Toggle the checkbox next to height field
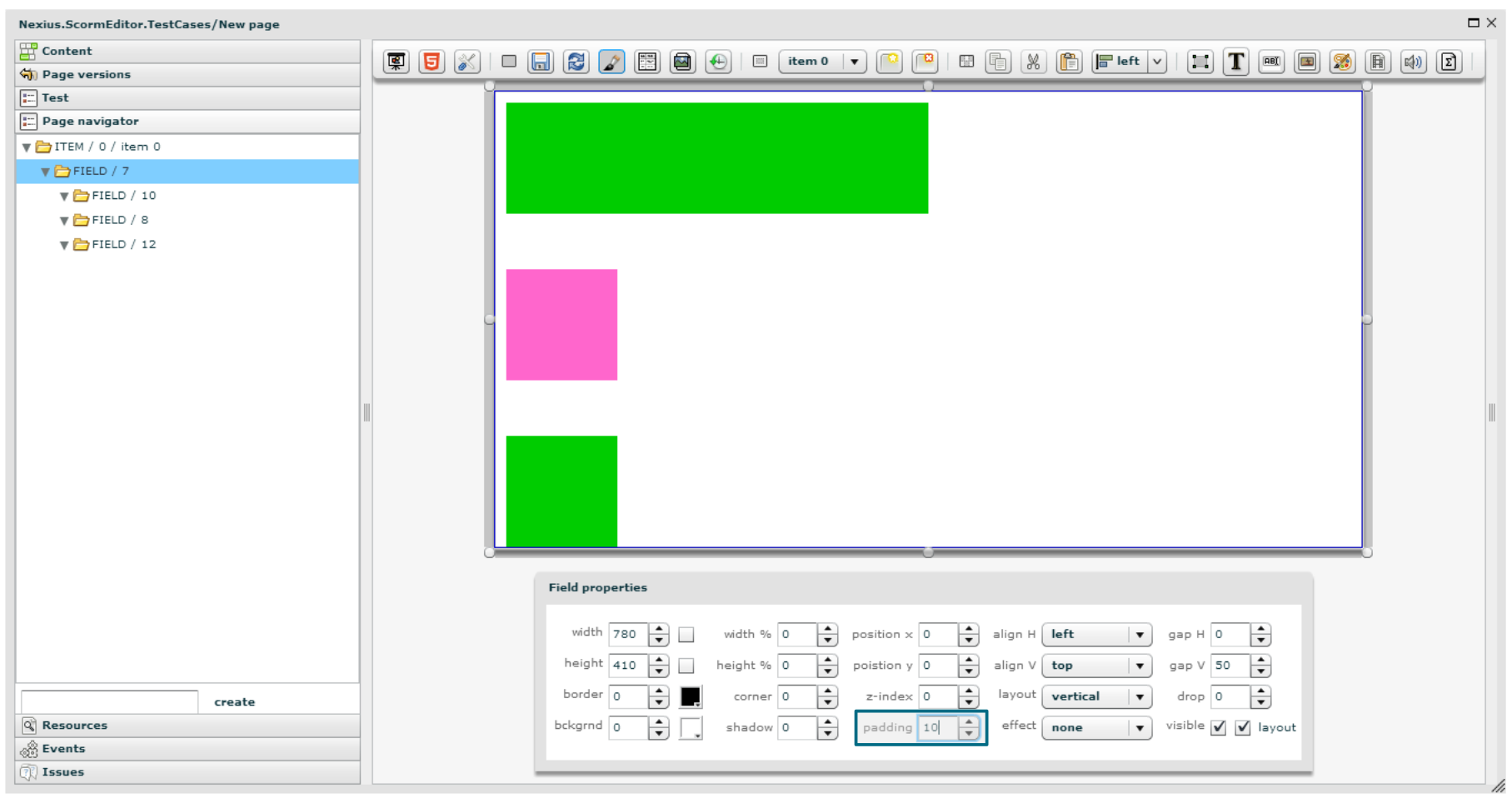 tap(686, 666)
